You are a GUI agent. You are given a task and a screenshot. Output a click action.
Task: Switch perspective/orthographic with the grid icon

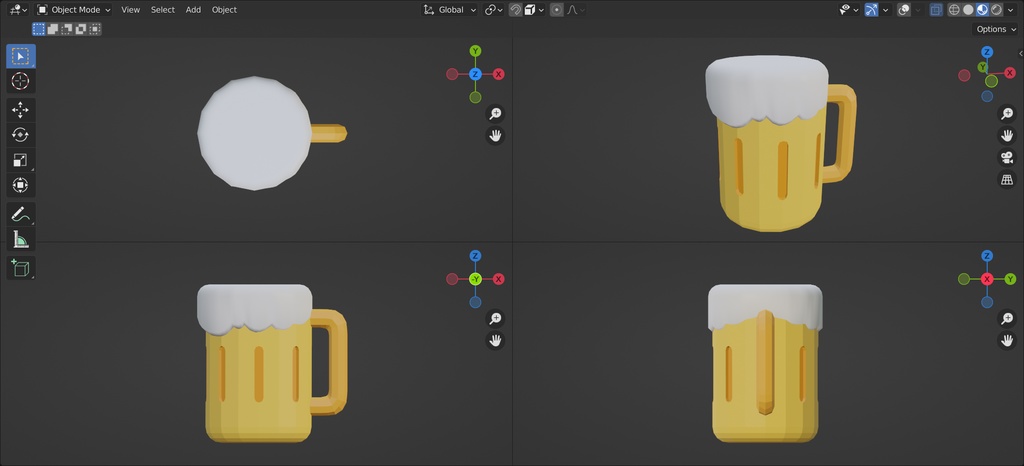click(x=1007, y=179)
